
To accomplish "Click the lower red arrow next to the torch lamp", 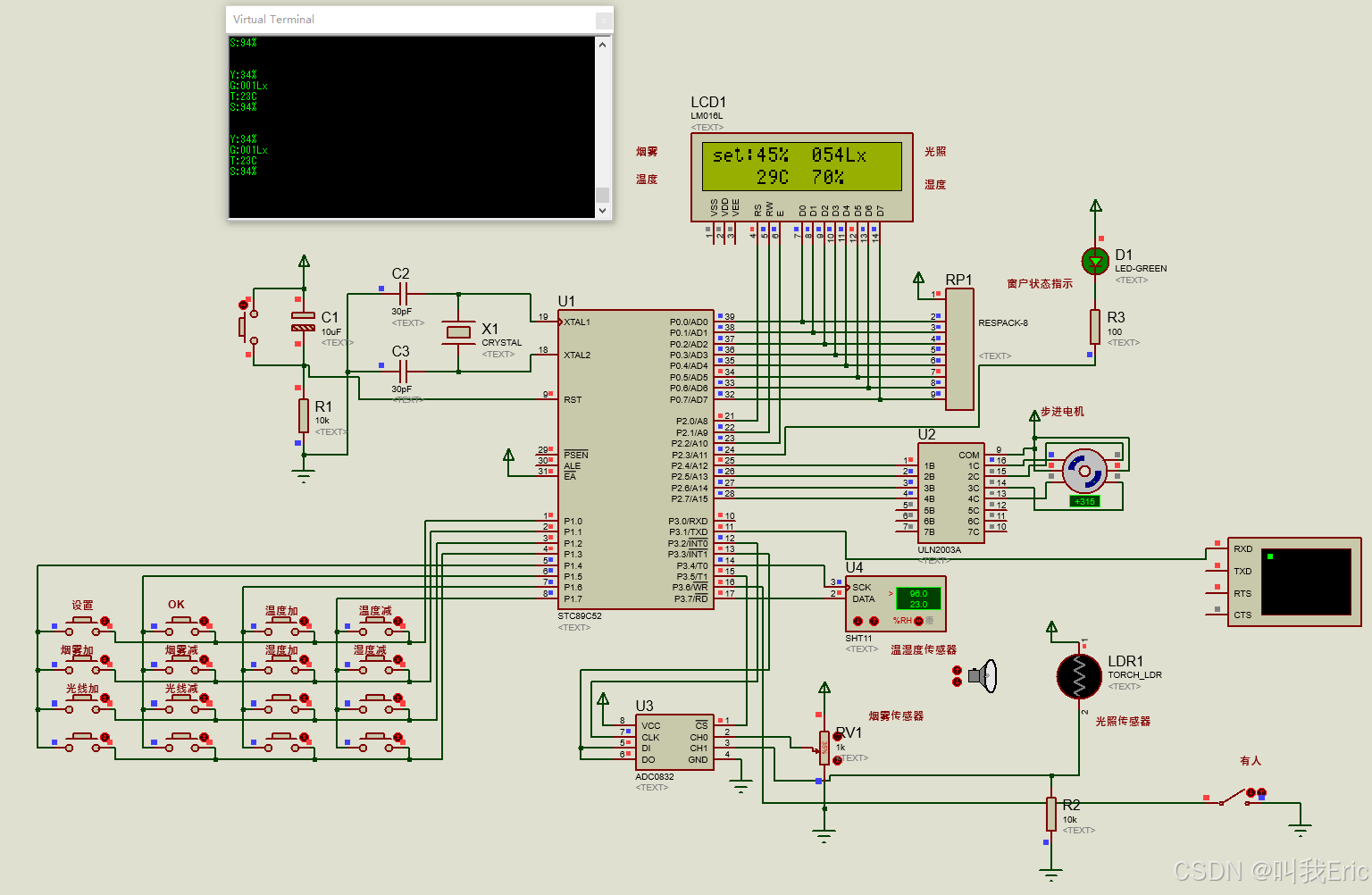I will pyautogui.click(x=958, y=682).
